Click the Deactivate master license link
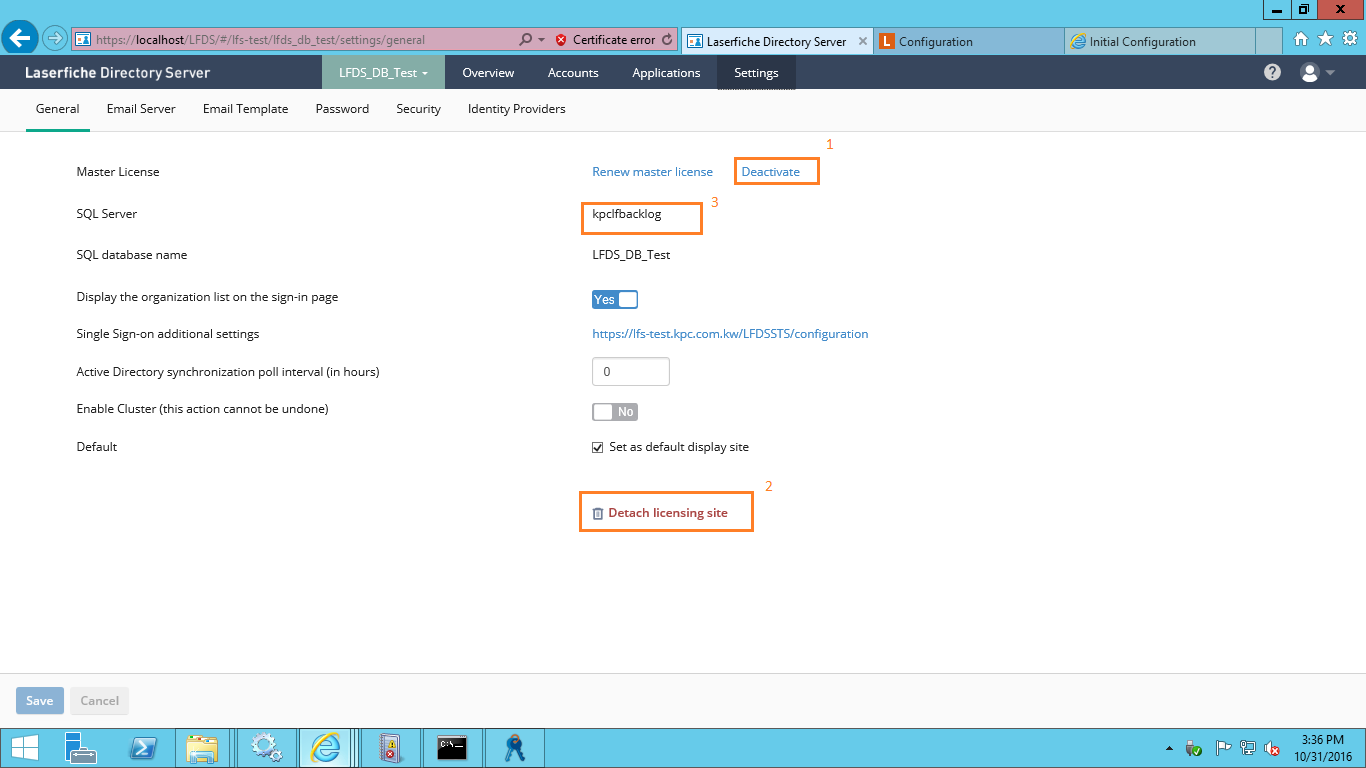Screen dimensions: 1366x768 tap(771, 172)
